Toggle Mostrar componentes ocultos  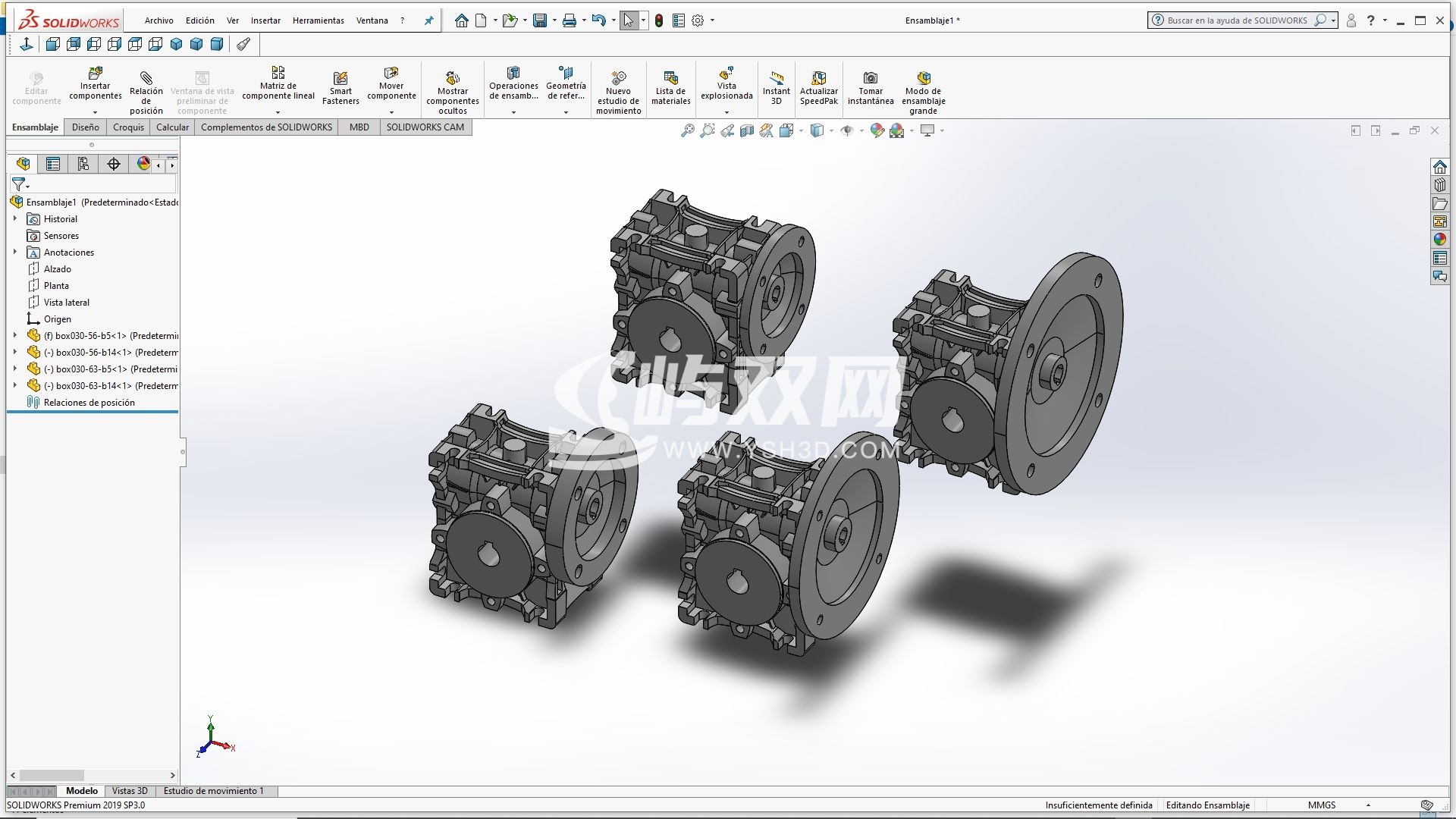[453, 78]
